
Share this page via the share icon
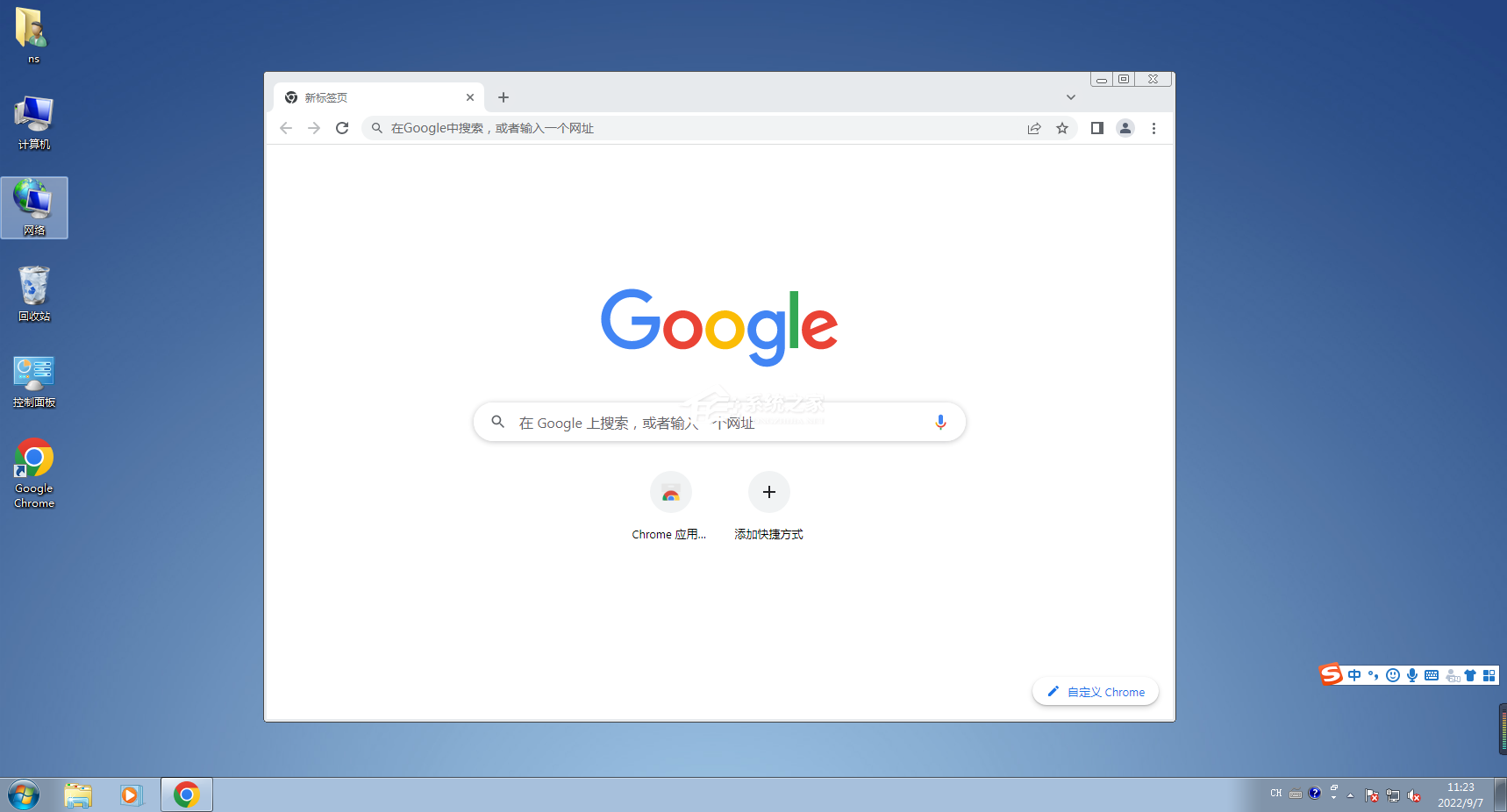[x=1034, y=128]
